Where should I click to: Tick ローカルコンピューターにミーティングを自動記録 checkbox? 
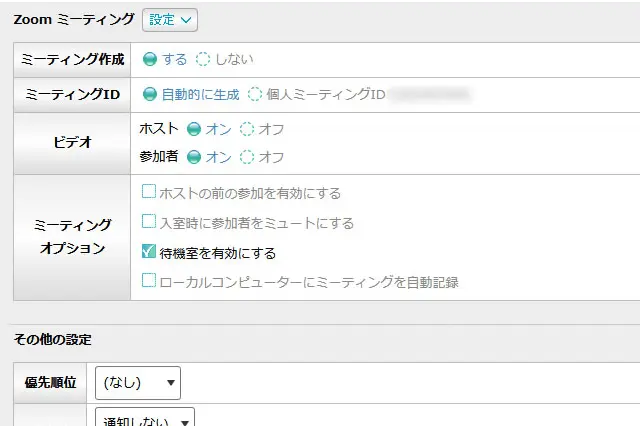click(149, 282)
